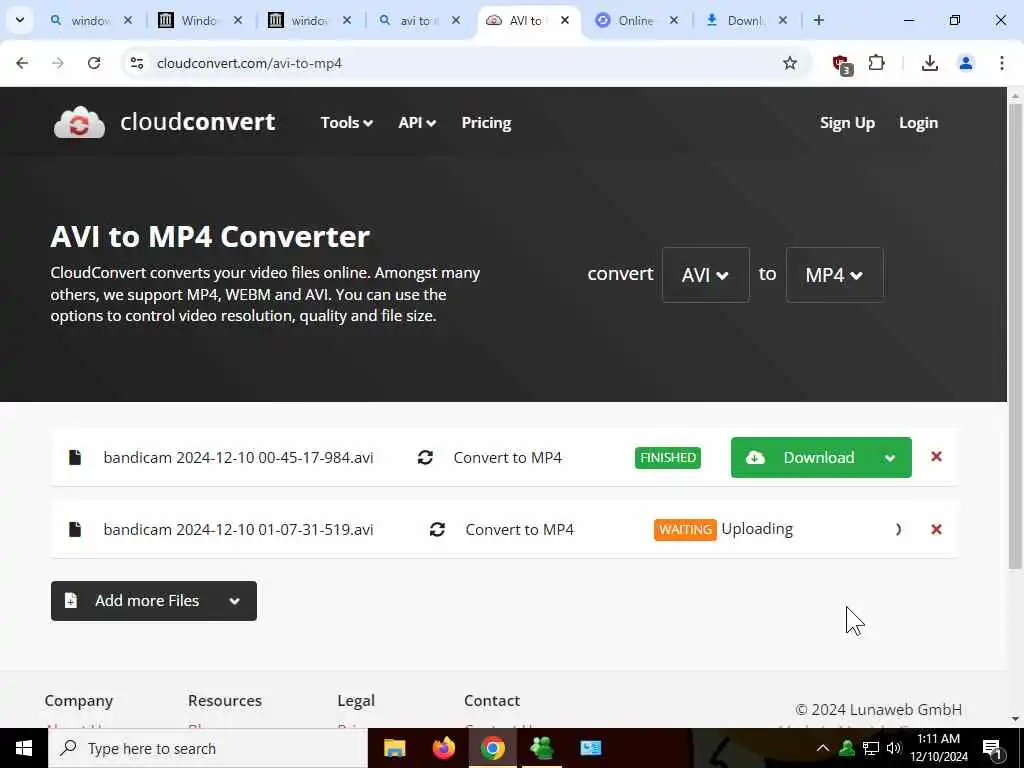Viewport: 1024px width, 768px height.
Task: Open Chrome downloads icon
Action: tap(929, 63)
